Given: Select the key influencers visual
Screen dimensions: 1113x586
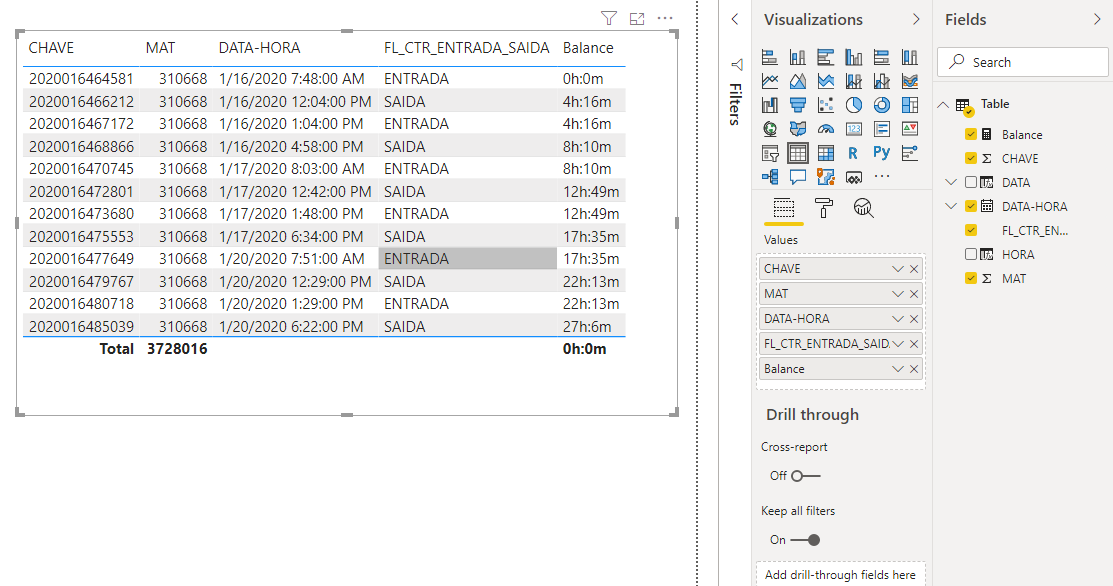Looking at the screenshot, I should pyautogui.click(x=910, y=153).
